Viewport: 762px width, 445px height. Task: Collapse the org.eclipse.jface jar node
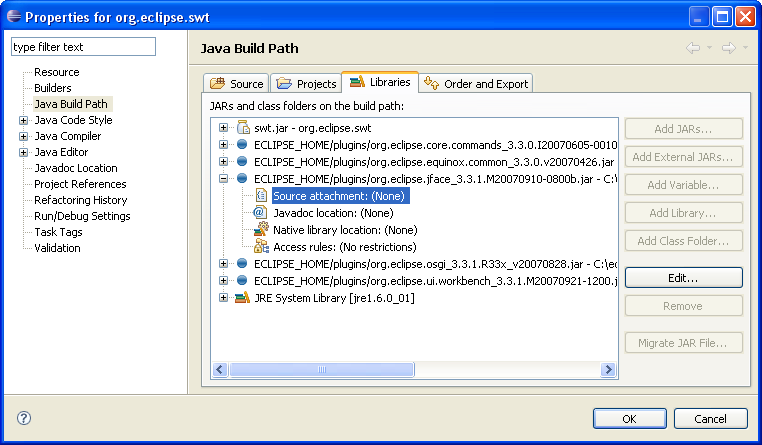tap(223, 178)
